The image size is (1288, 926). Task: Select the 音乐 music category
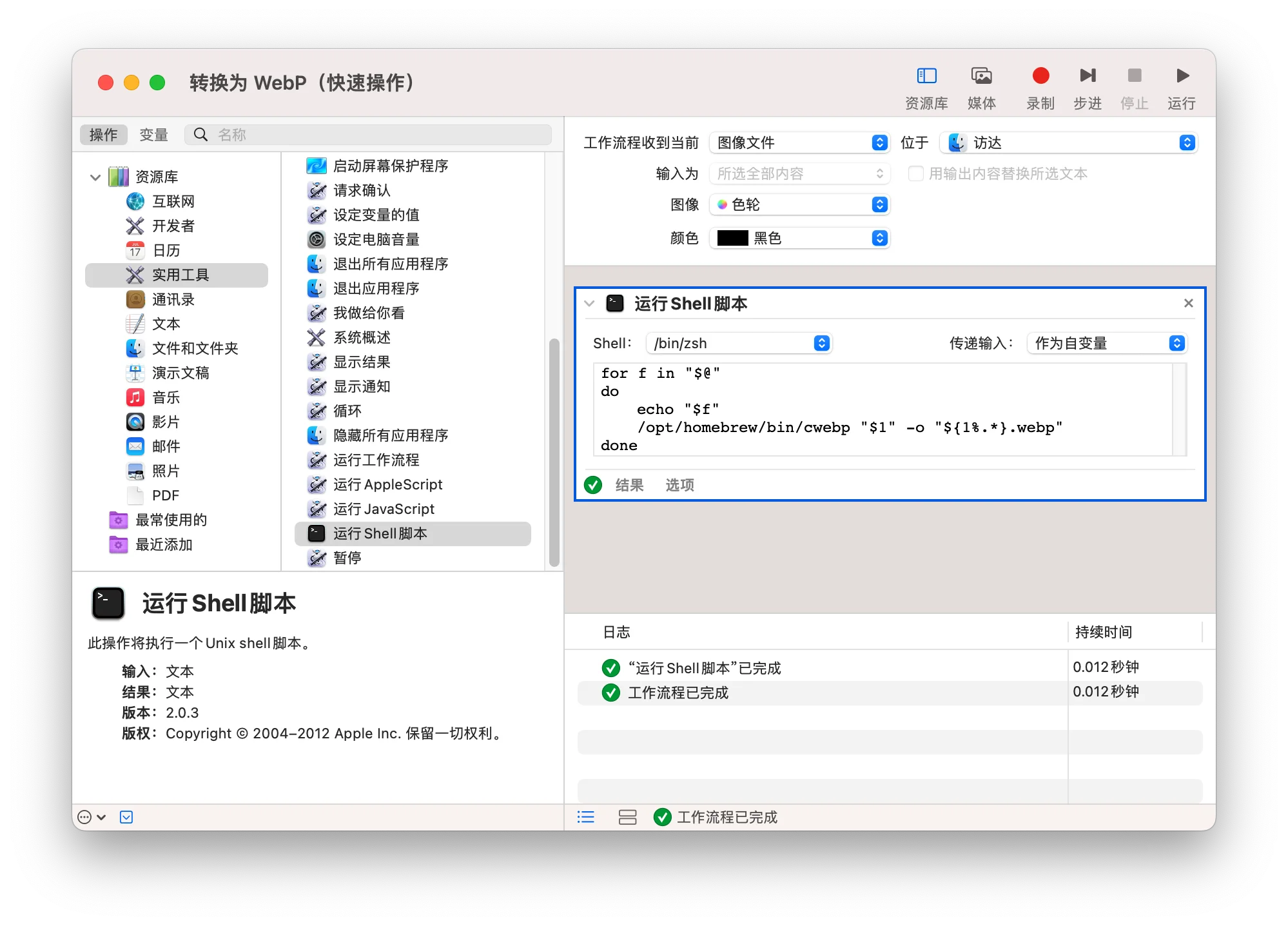click(177, 397)
